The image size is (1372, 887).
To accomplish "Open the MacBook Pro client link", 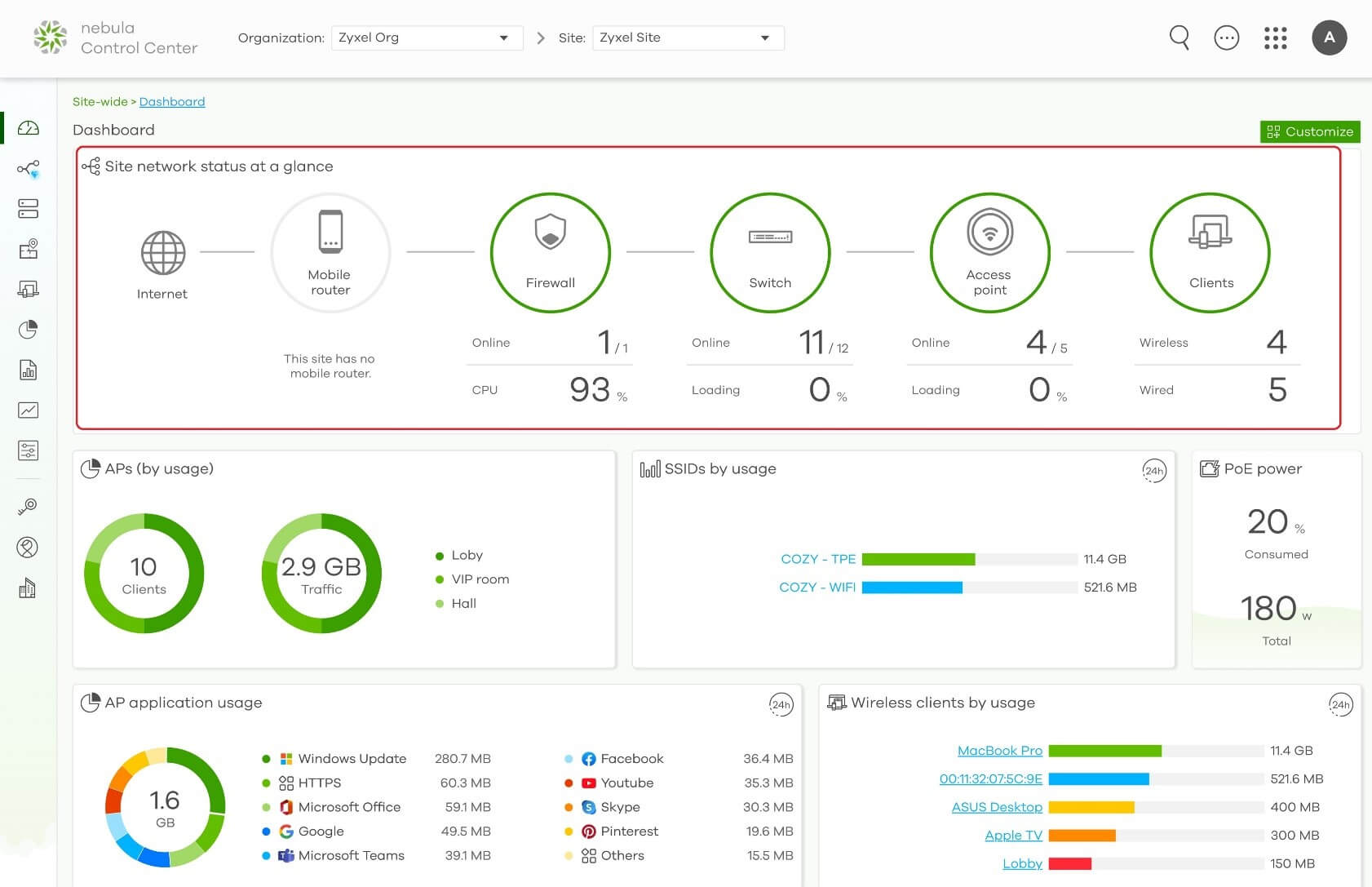I will tap(999, 751).
